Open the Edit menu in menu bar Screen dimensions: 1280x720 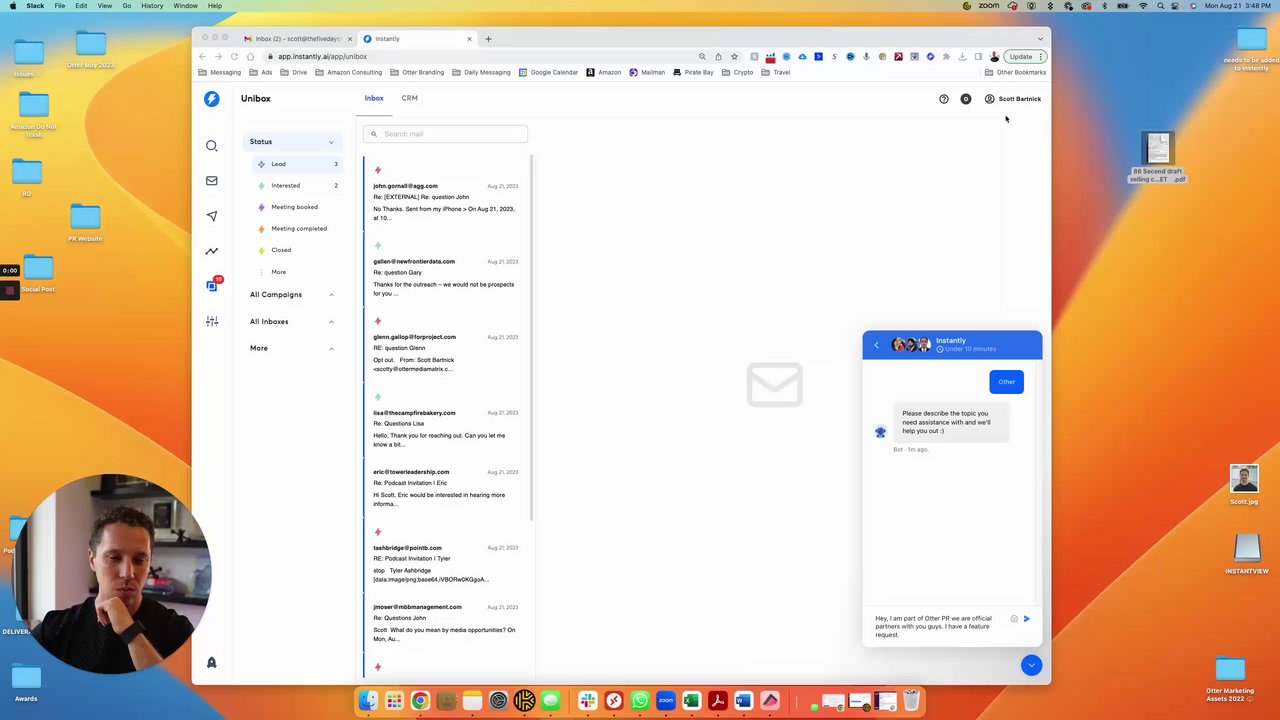point(81,6)
